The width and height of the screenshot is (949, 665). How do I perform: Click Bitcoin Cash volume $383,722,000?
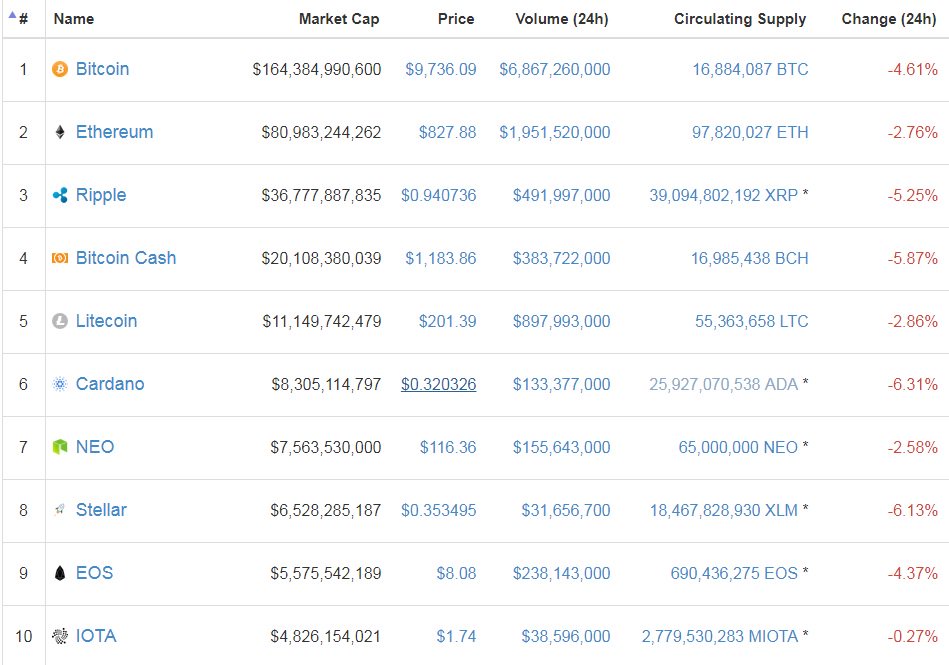(x=562, y=258)
